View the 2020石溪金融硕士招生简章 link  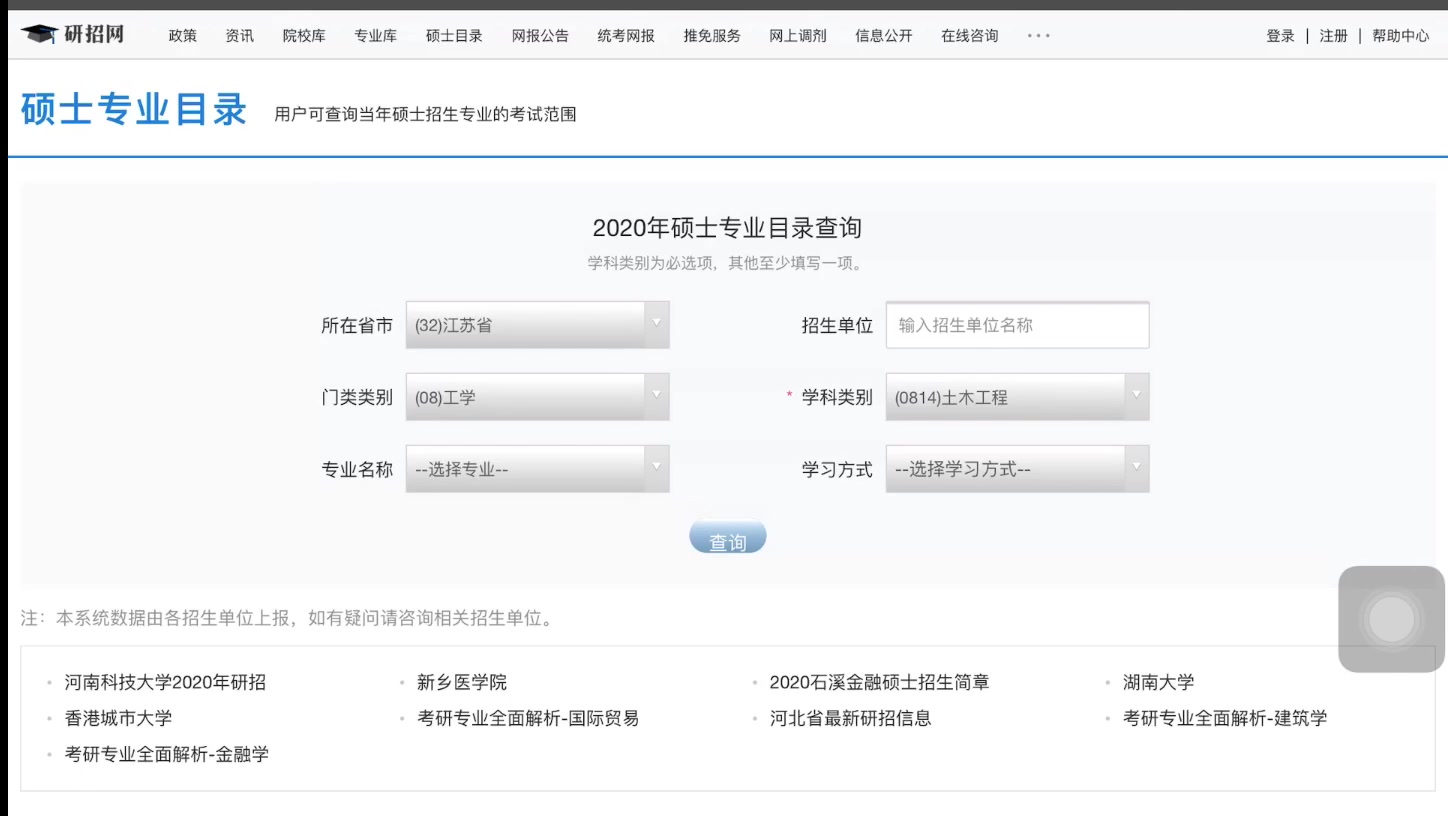(x=878, y=682)
